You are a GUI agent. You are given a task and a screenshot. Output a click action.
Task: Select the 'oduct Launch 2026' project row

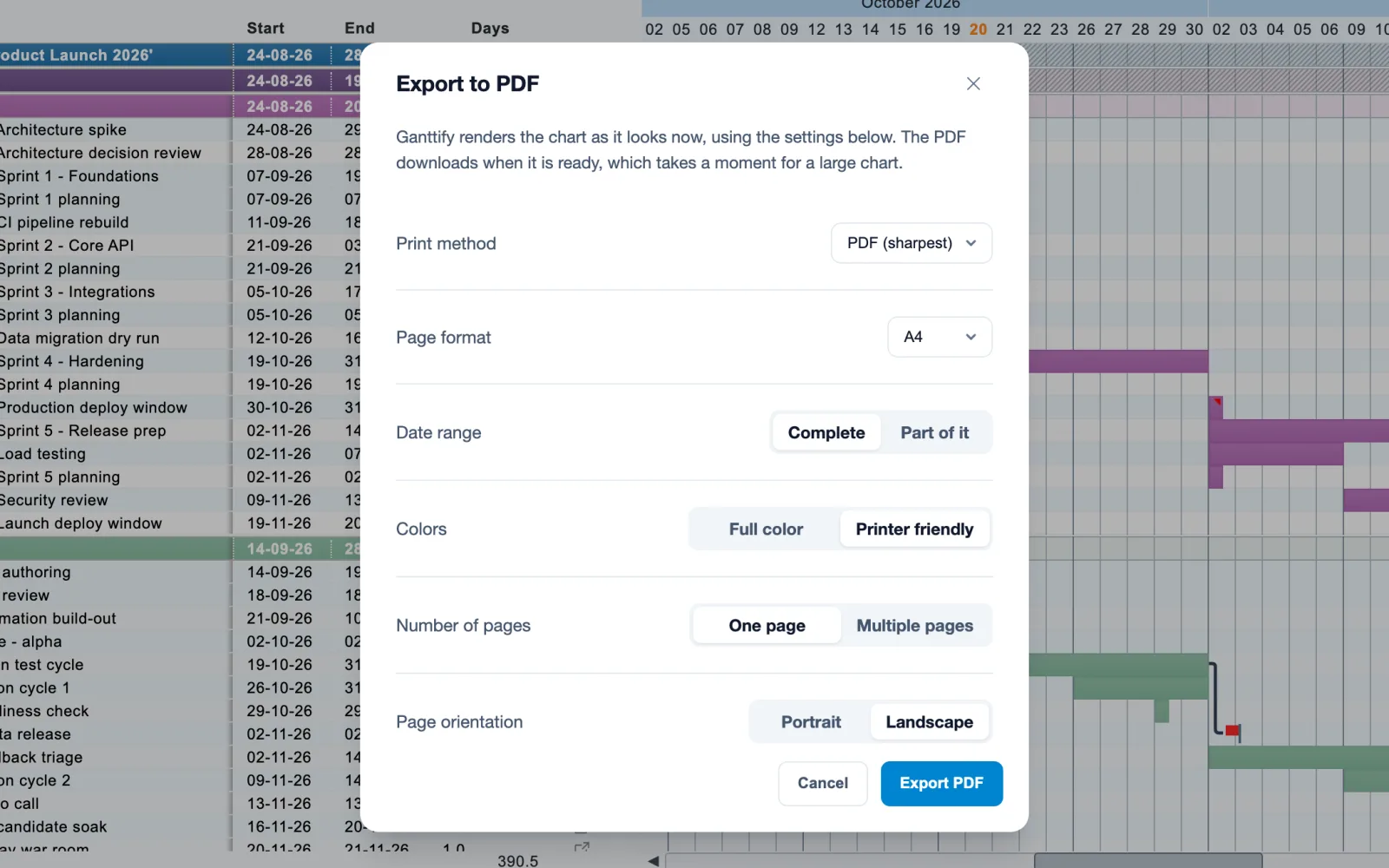click(115, 55)
